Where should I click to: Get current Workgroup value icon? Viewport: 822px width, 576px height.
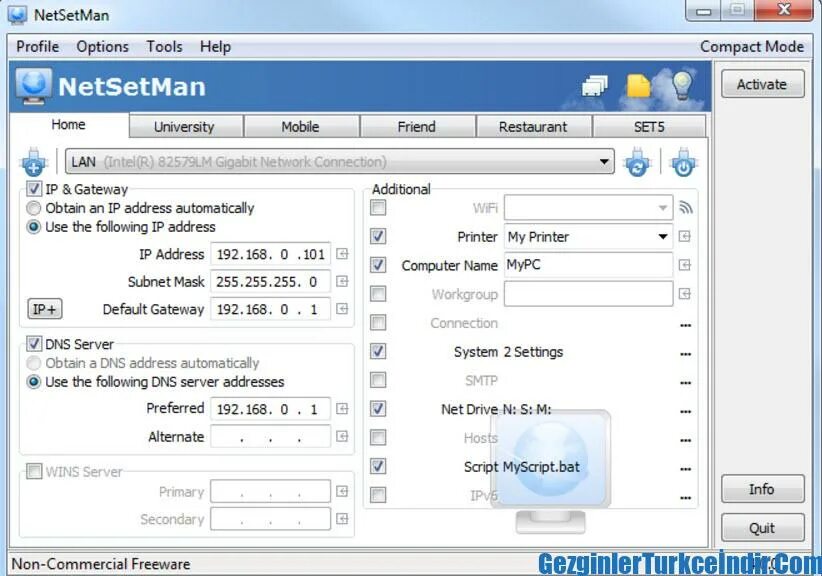pos(685,294)
